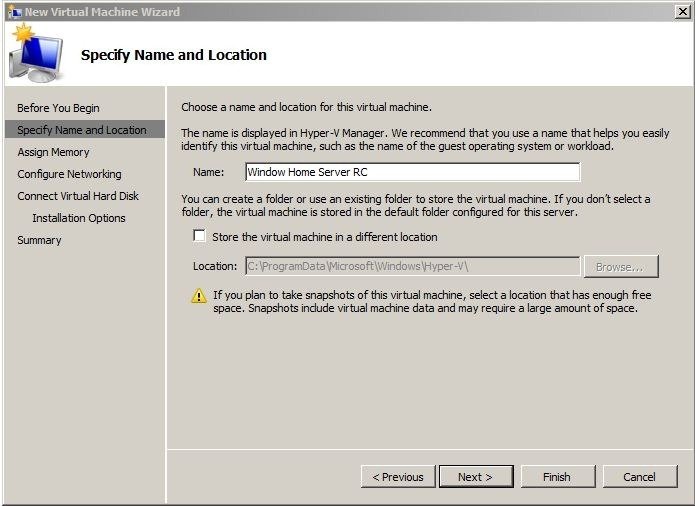The image size is (695, 506).
Task: Go to the Assign Memory step
Action: [x=53, y=152]
